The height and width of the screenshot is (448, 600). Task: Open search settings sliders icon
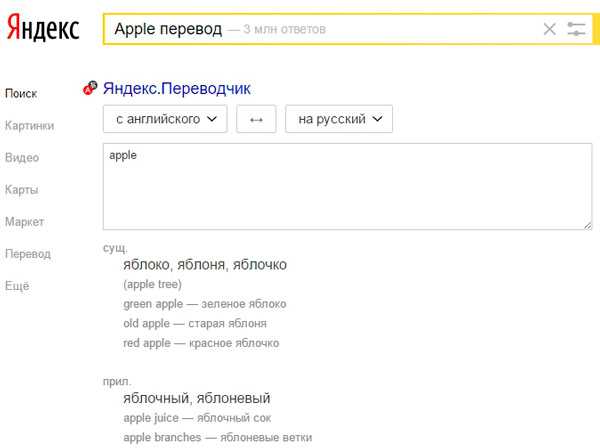[576, 29]
